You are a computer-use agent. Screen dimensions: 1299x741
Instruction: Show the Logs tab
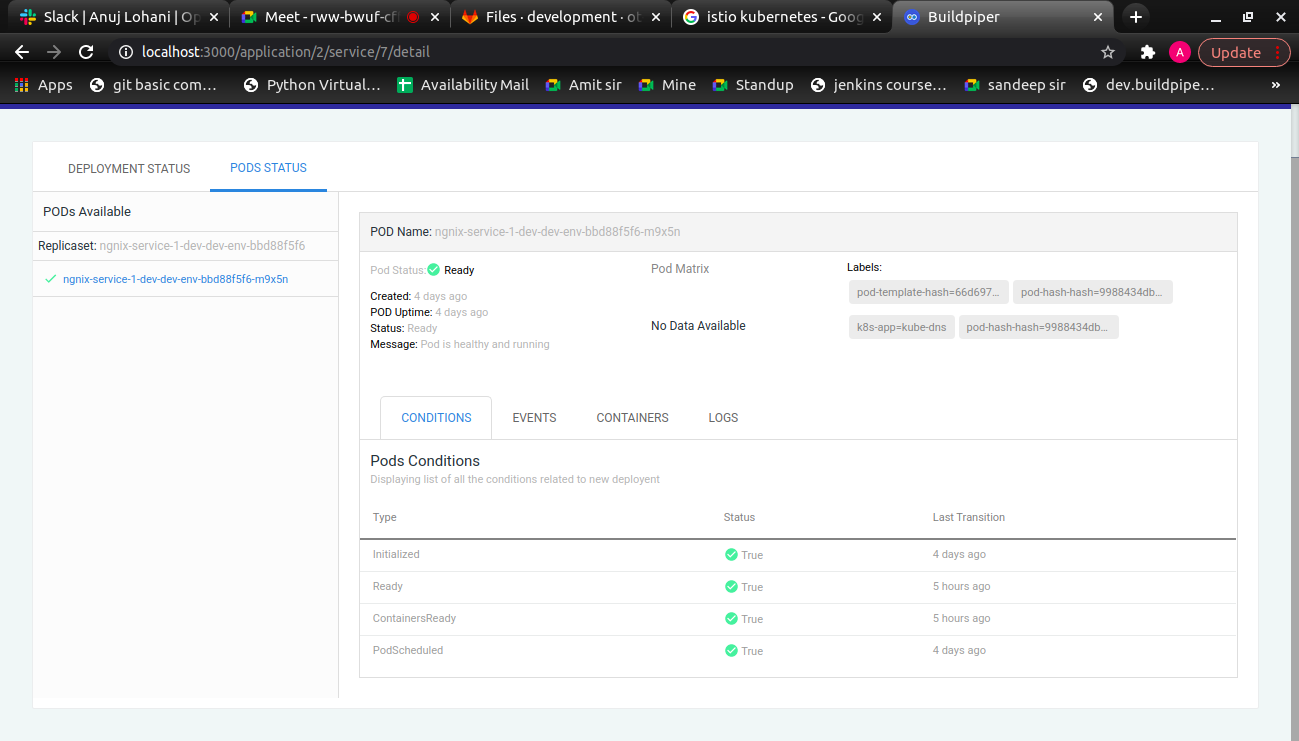[723, 418]
